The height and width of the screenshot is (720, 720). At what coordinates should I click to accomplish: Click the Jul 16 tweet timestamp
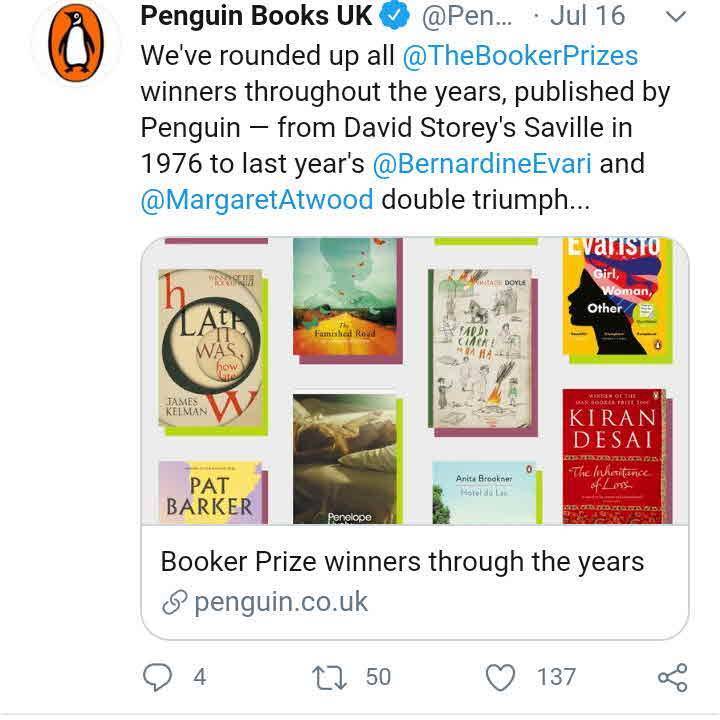click(x=602, y=17)
